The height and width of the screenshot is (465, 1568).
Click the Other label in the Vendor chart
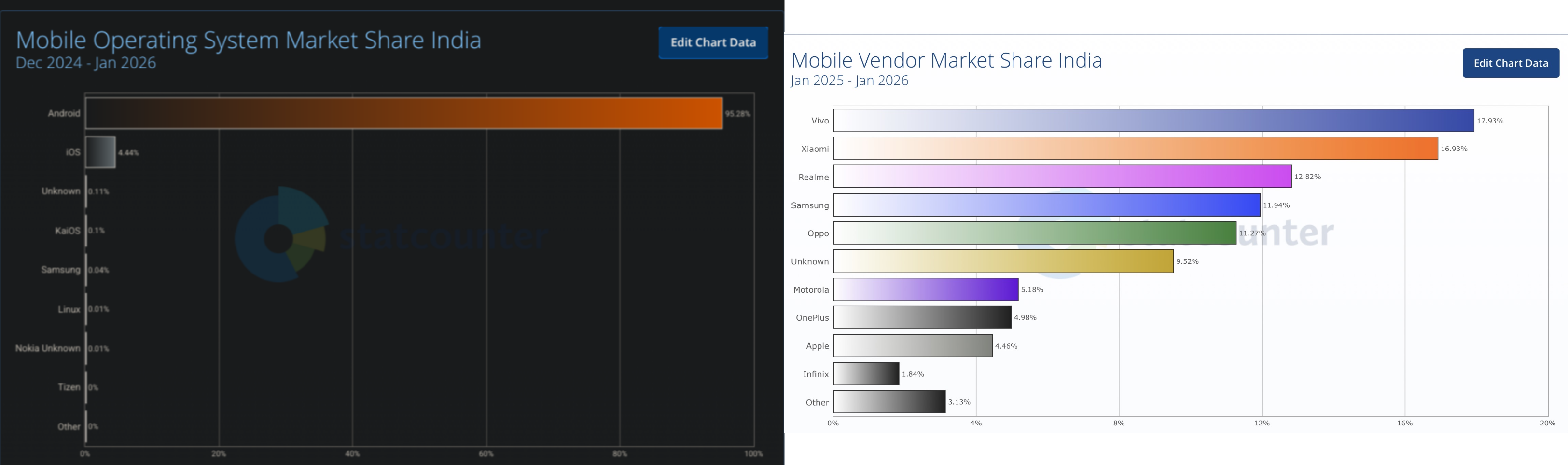click(818, 402)
